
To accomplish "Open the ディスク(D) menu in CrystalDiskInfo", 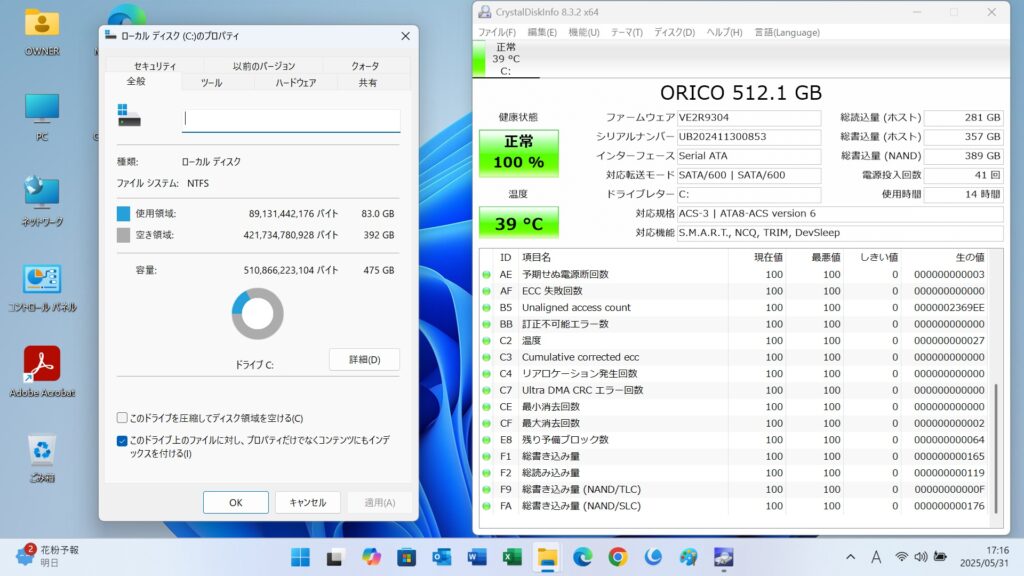I will (x=674, y=32).
